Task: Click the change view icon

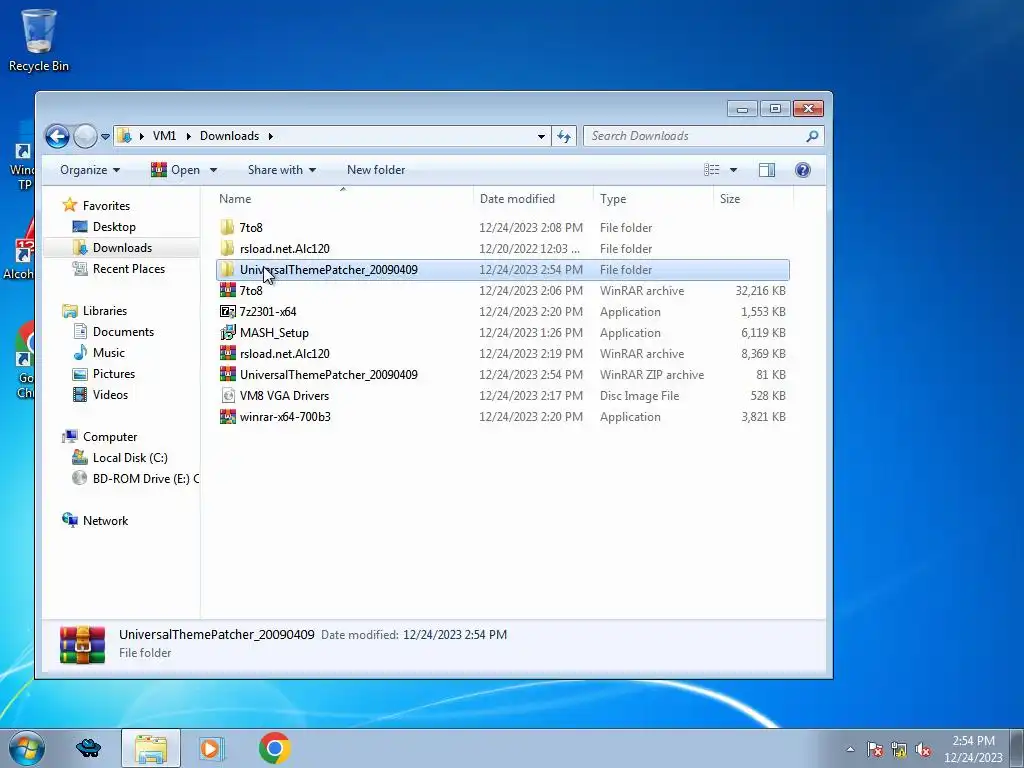Action: point(712,170)
